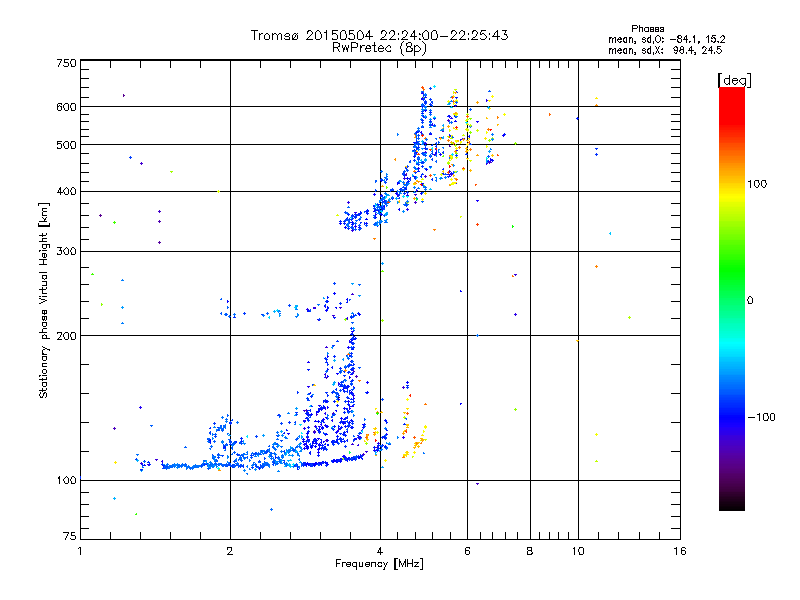This screenshot has width=800, height=600.
Task: Click the frequency axis label "16"
Action: [680, 551]
